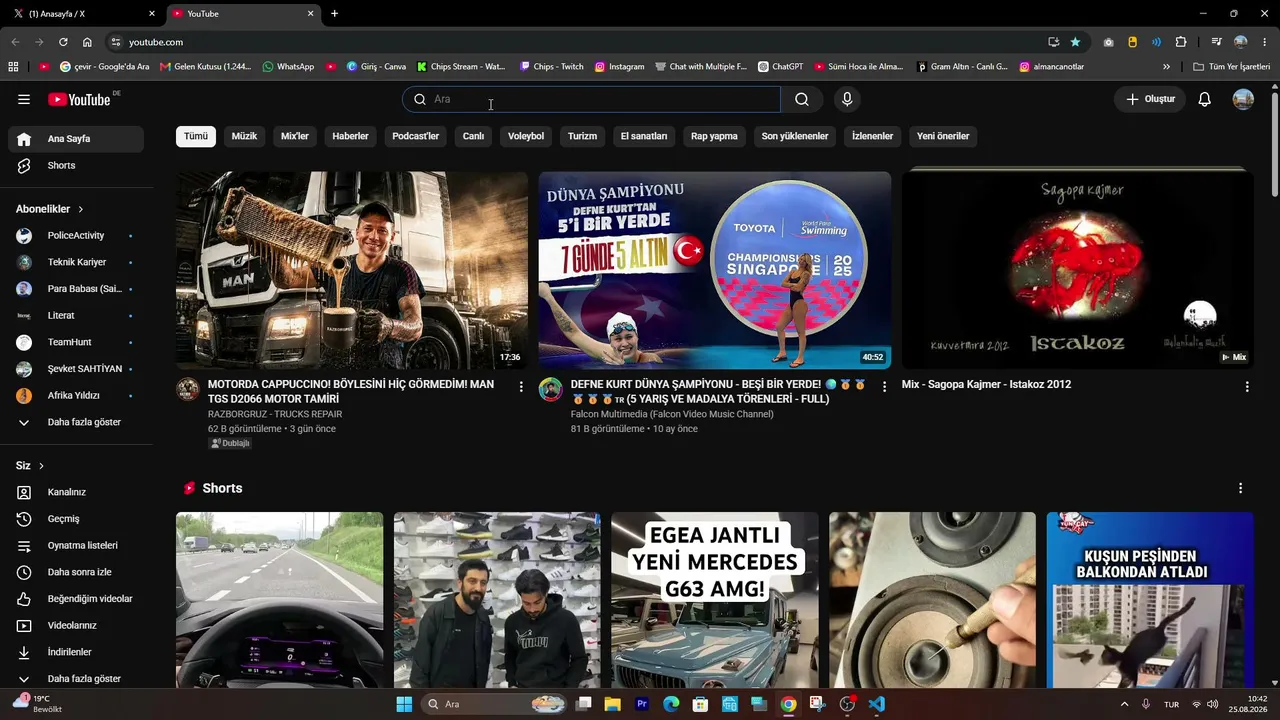Open Premiere Pro from the taskbar
The width and height of the screenshot is (1280, 720).
point(642,704)
